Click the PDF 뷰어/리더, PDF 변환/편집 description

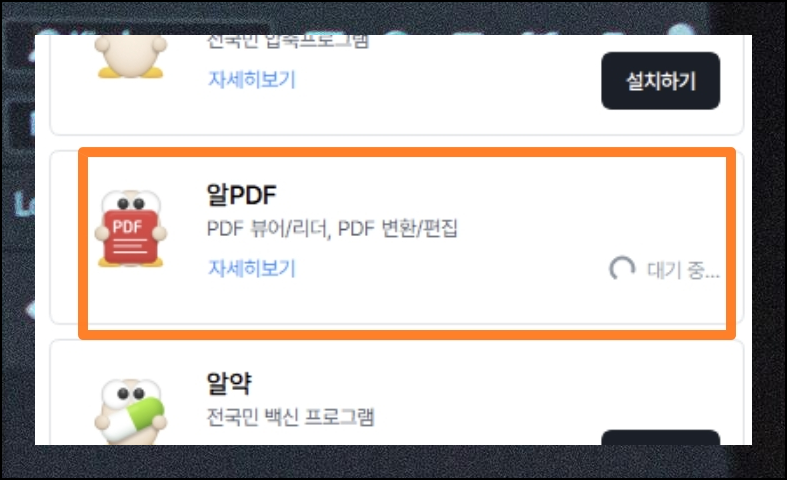click(332, 229)
